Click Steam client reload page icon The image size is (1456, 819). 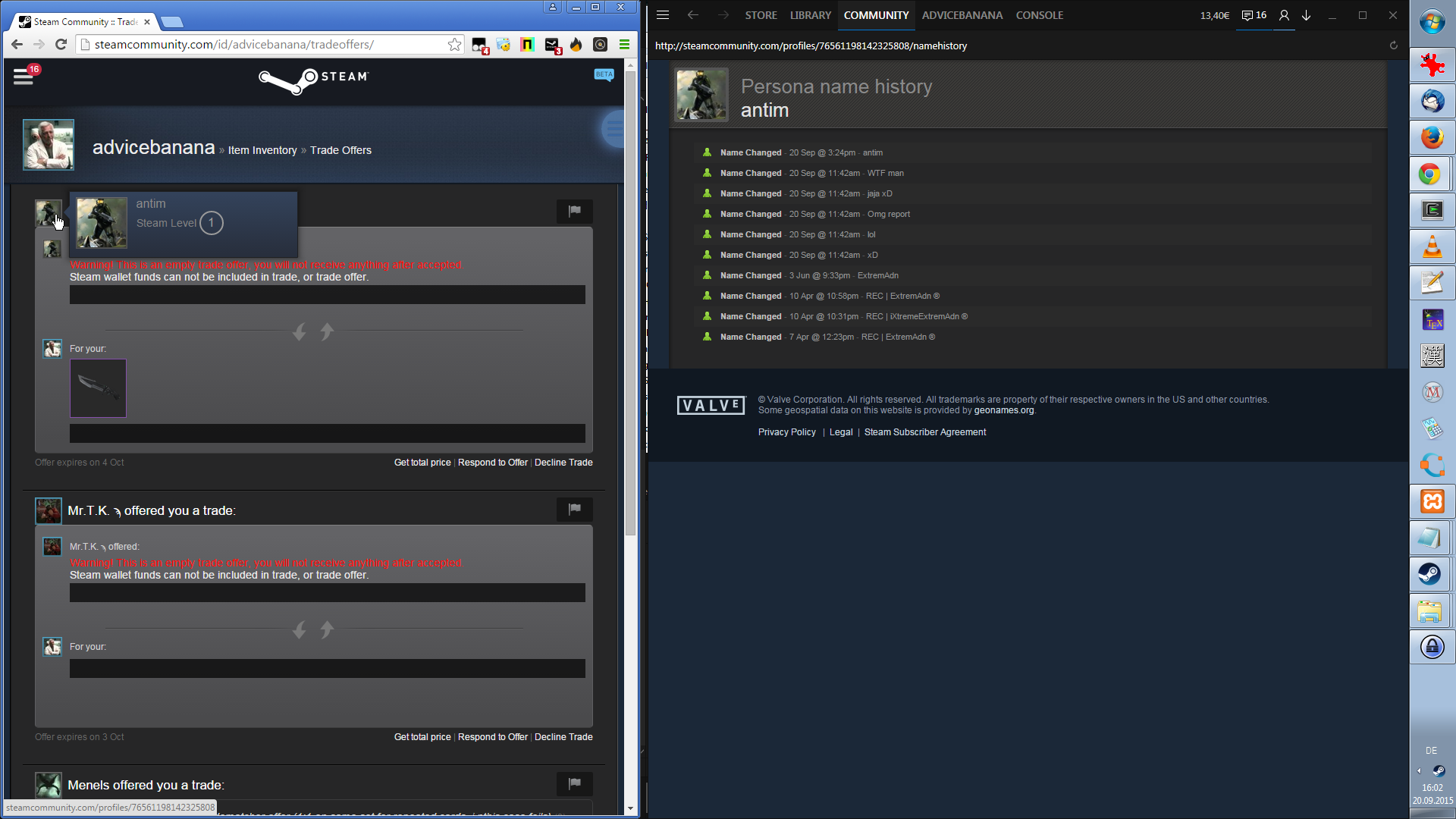point(1393,45)
